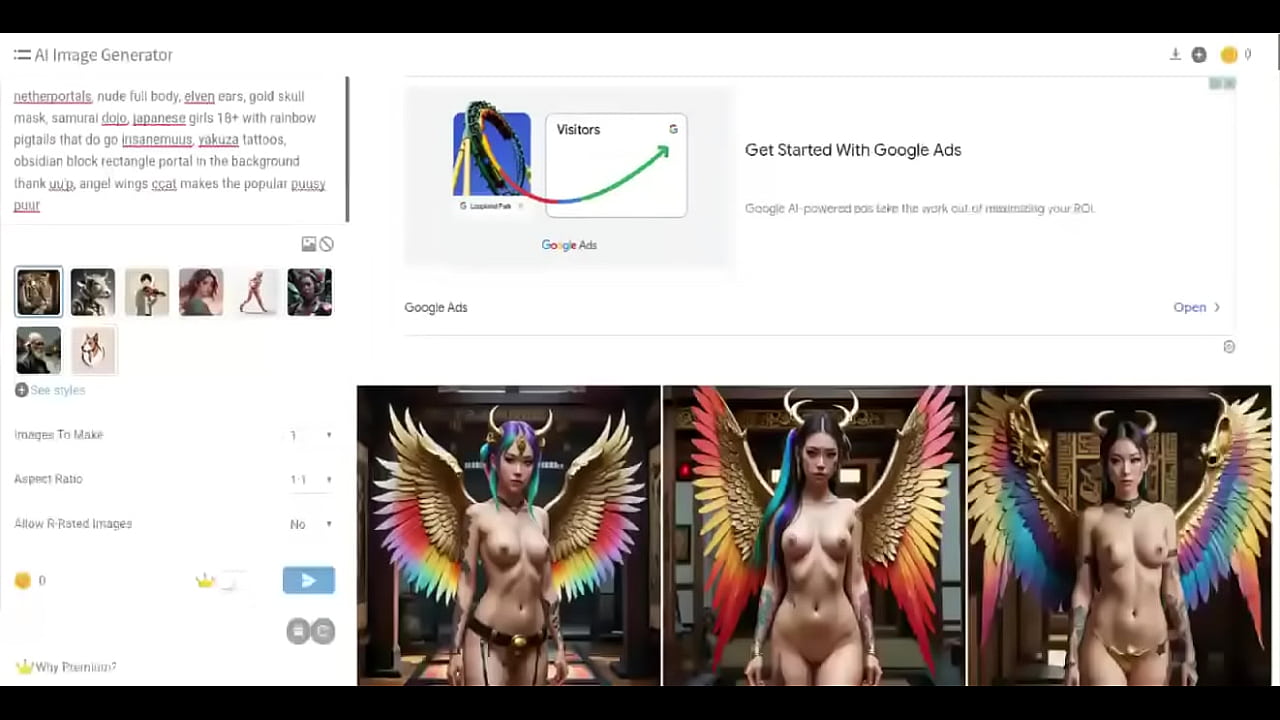Open the hamburger menu beside AI Image Generator
The width and height of the screenshot is (1280, 720).
(x=21, y=55)
